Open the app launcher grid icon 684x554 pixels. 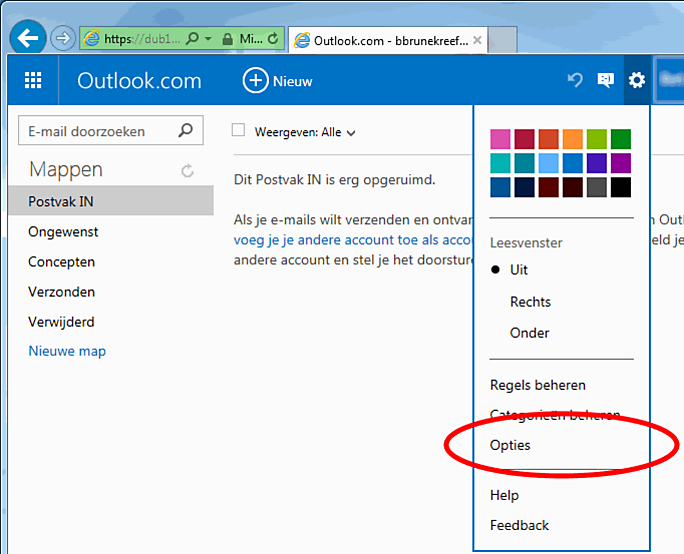33,80
